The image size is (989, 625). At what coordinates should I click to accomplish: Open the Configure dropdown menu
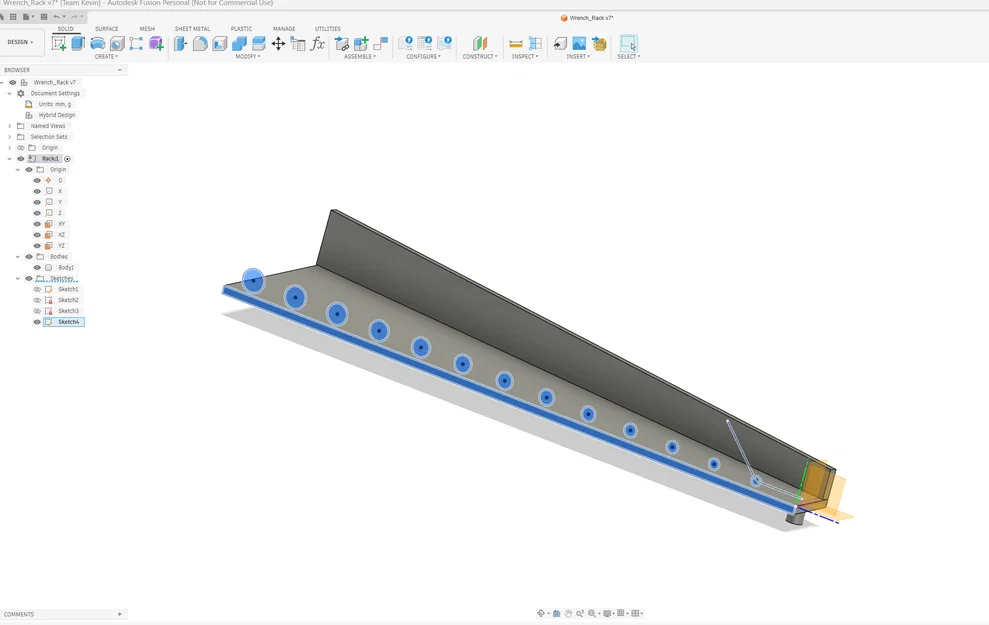click(x=424, y=57)
